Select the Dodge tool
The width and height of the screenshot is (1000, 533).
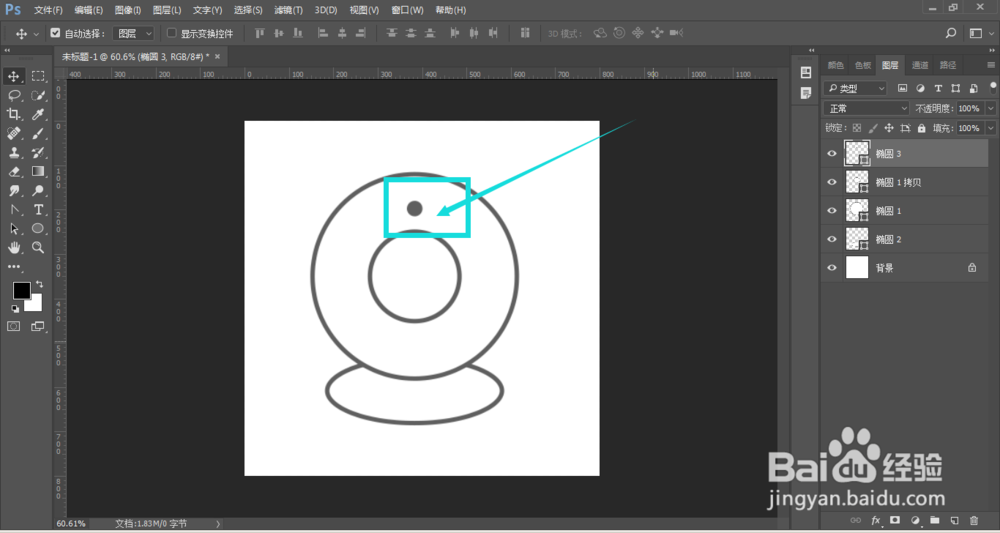(38, 191)
